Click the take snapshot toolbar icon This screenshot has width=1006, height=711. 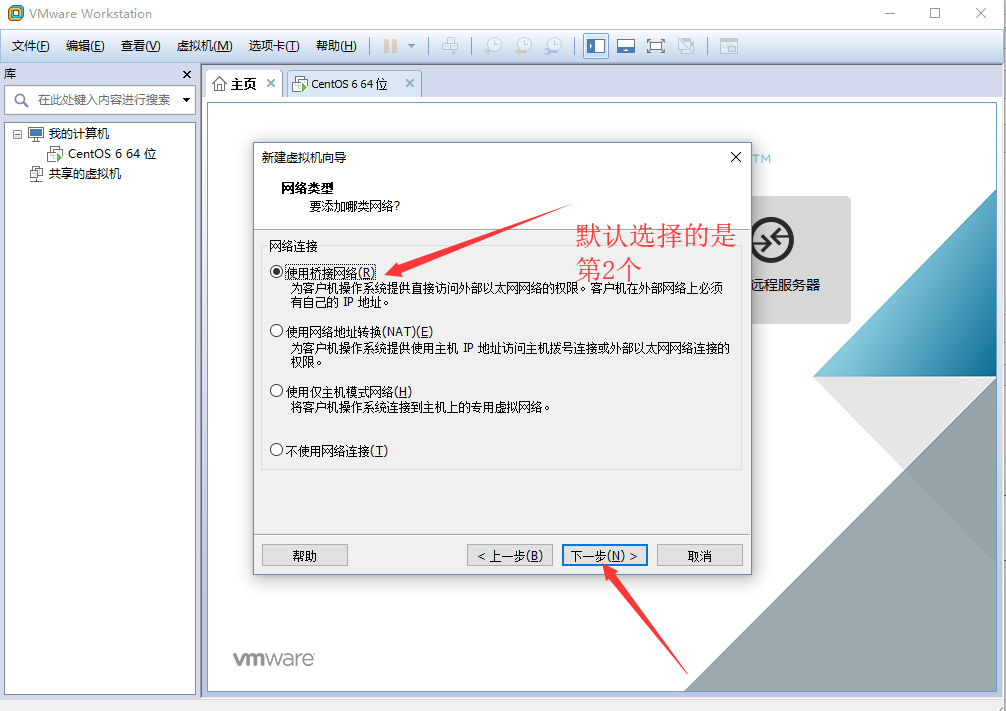pyautogui.click(x=493, y=46)
